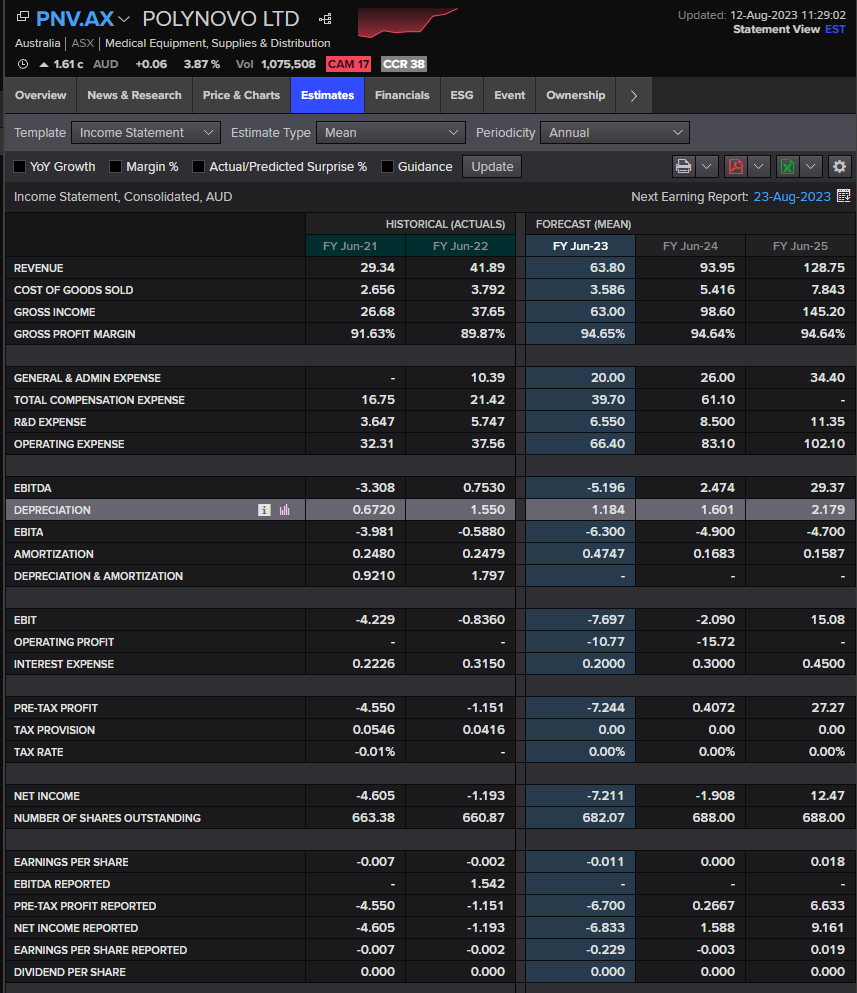Open Periodicity Annual dropdown
The width and height of the screenshot is (857, 993).
[615, 133]
